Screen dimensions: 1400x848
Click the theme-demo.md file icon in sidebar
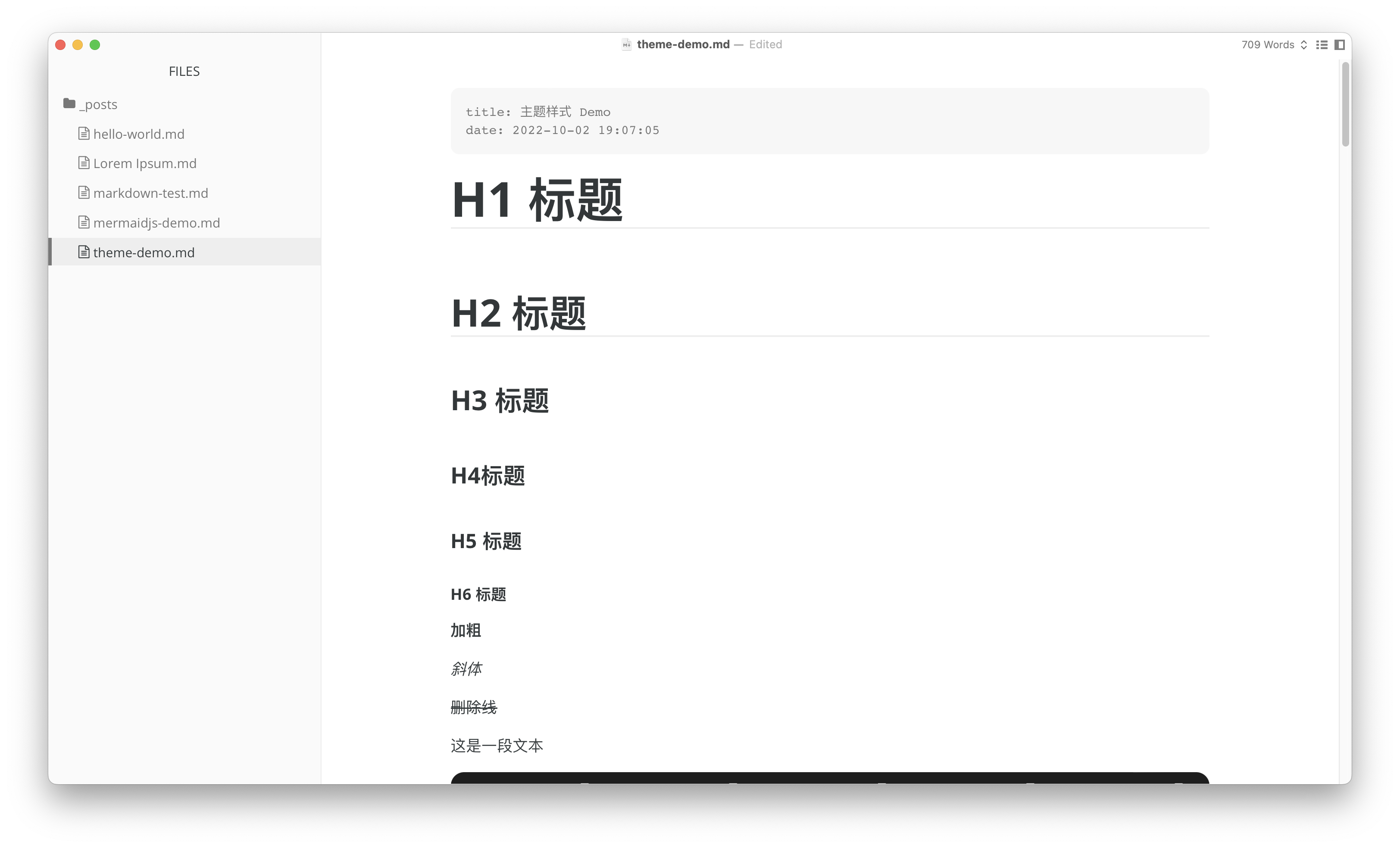pyautogui.click(x=84, y=252)
